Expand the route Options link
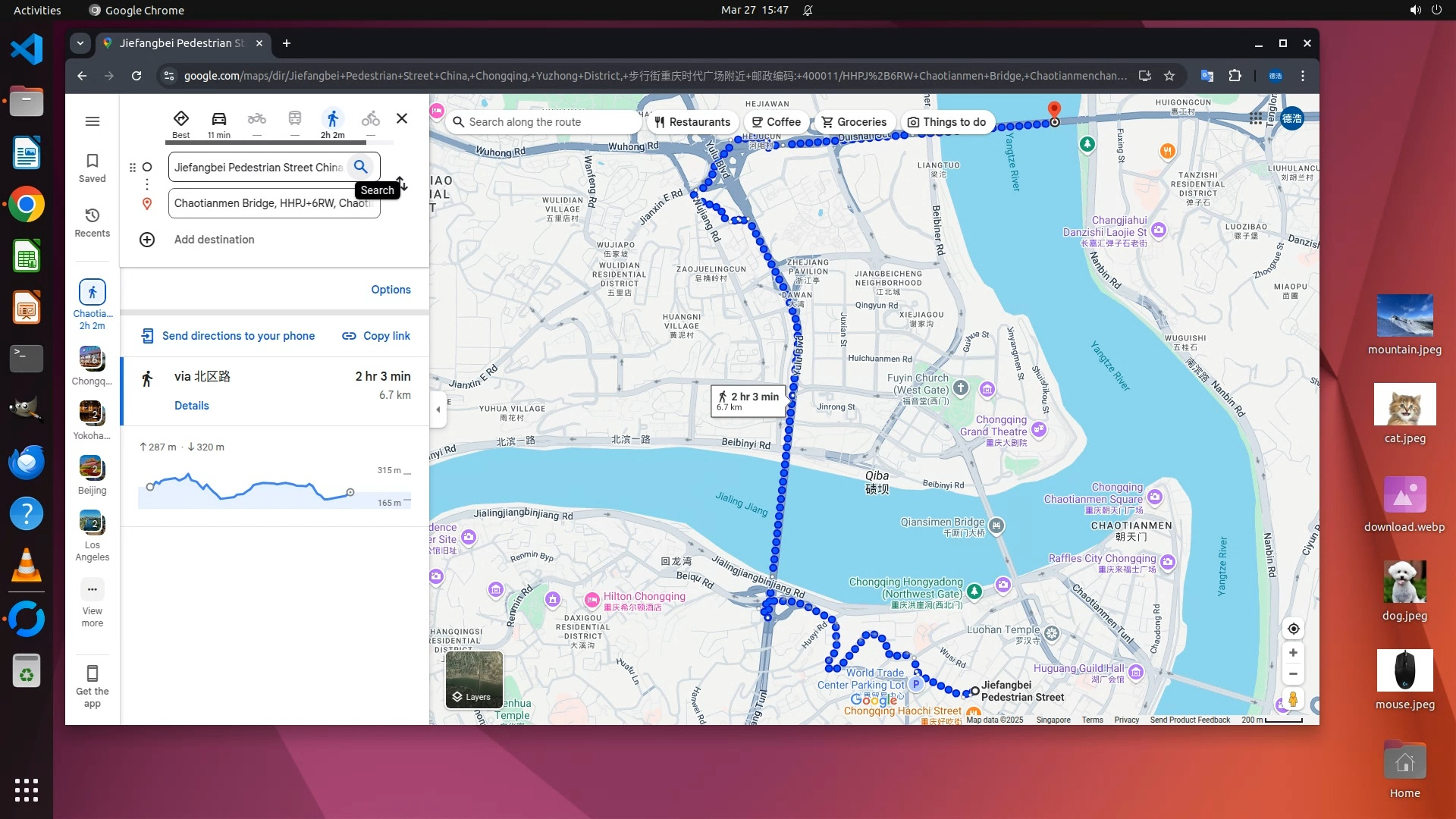 pos(391,290)
